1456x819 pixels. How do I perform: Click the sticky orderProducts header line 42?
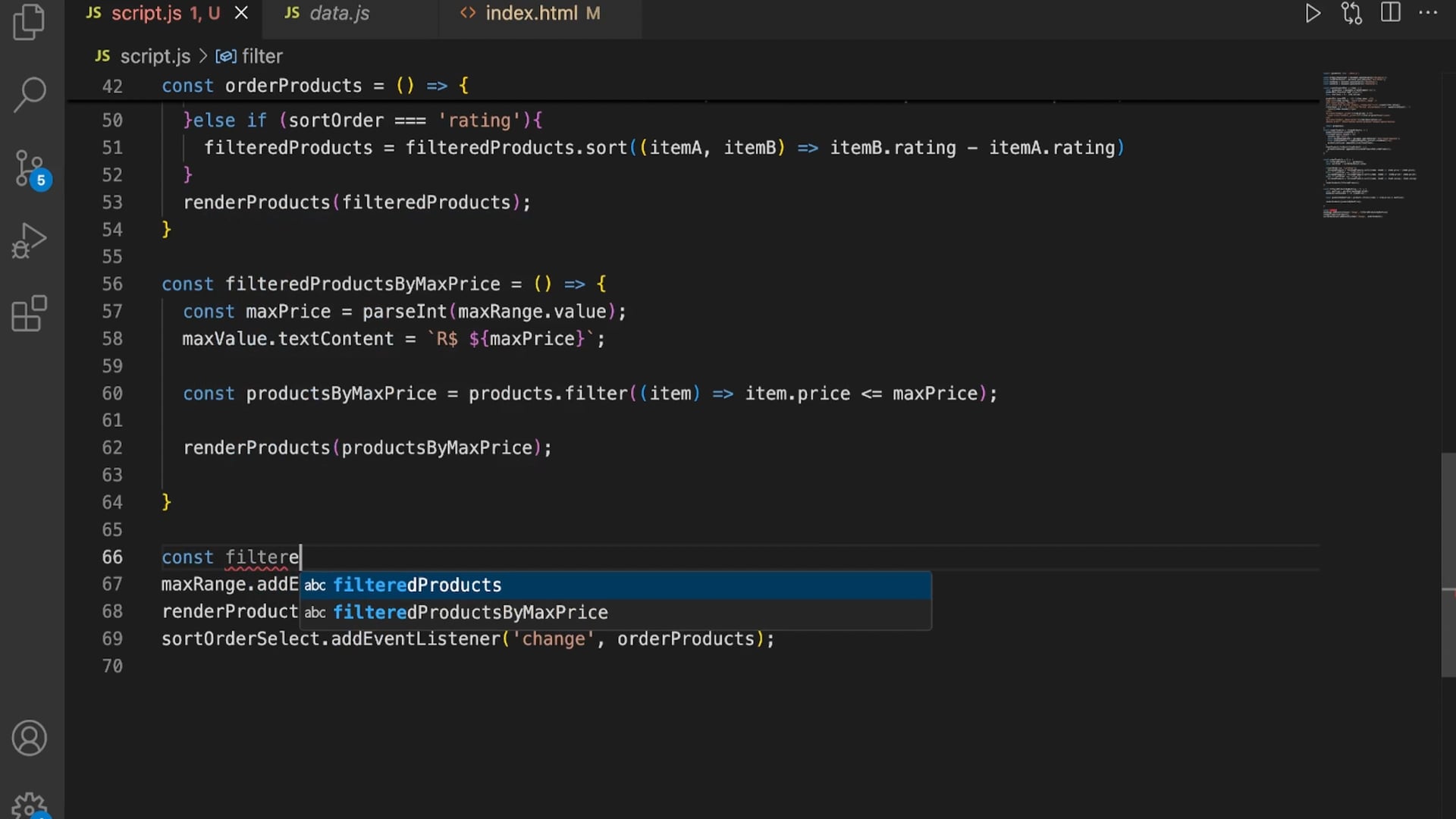[315, 86]
